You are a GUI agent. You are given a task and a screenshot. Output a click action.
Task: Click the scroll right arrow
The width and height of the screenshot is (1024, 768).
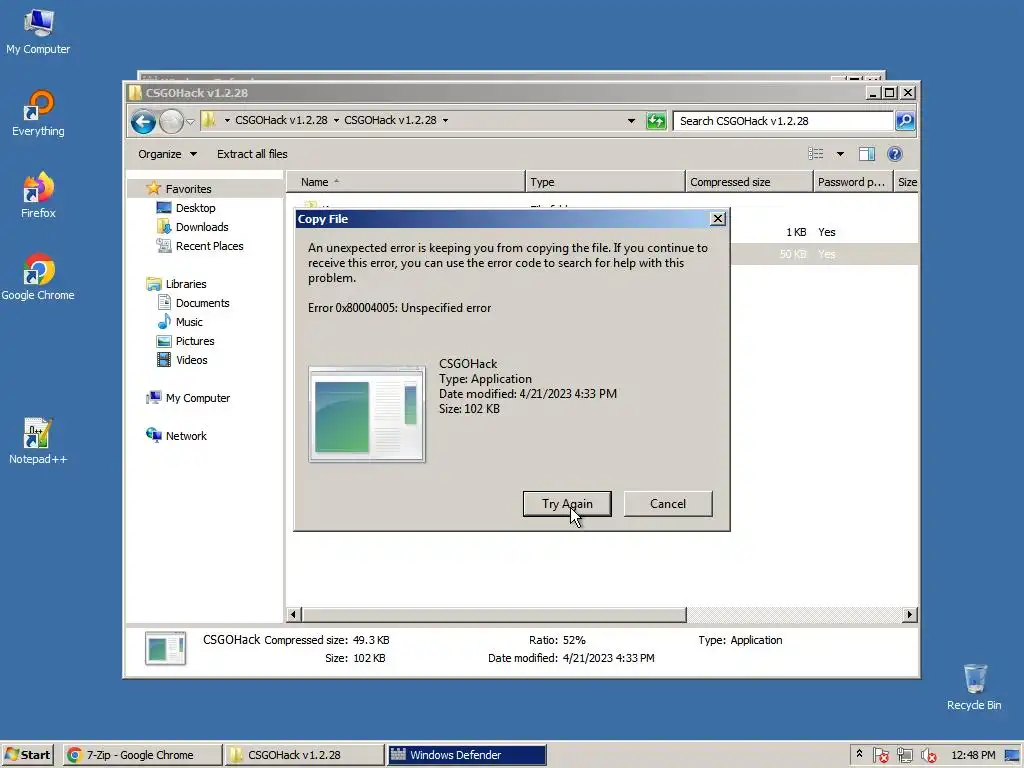click(x=909, y=615)
